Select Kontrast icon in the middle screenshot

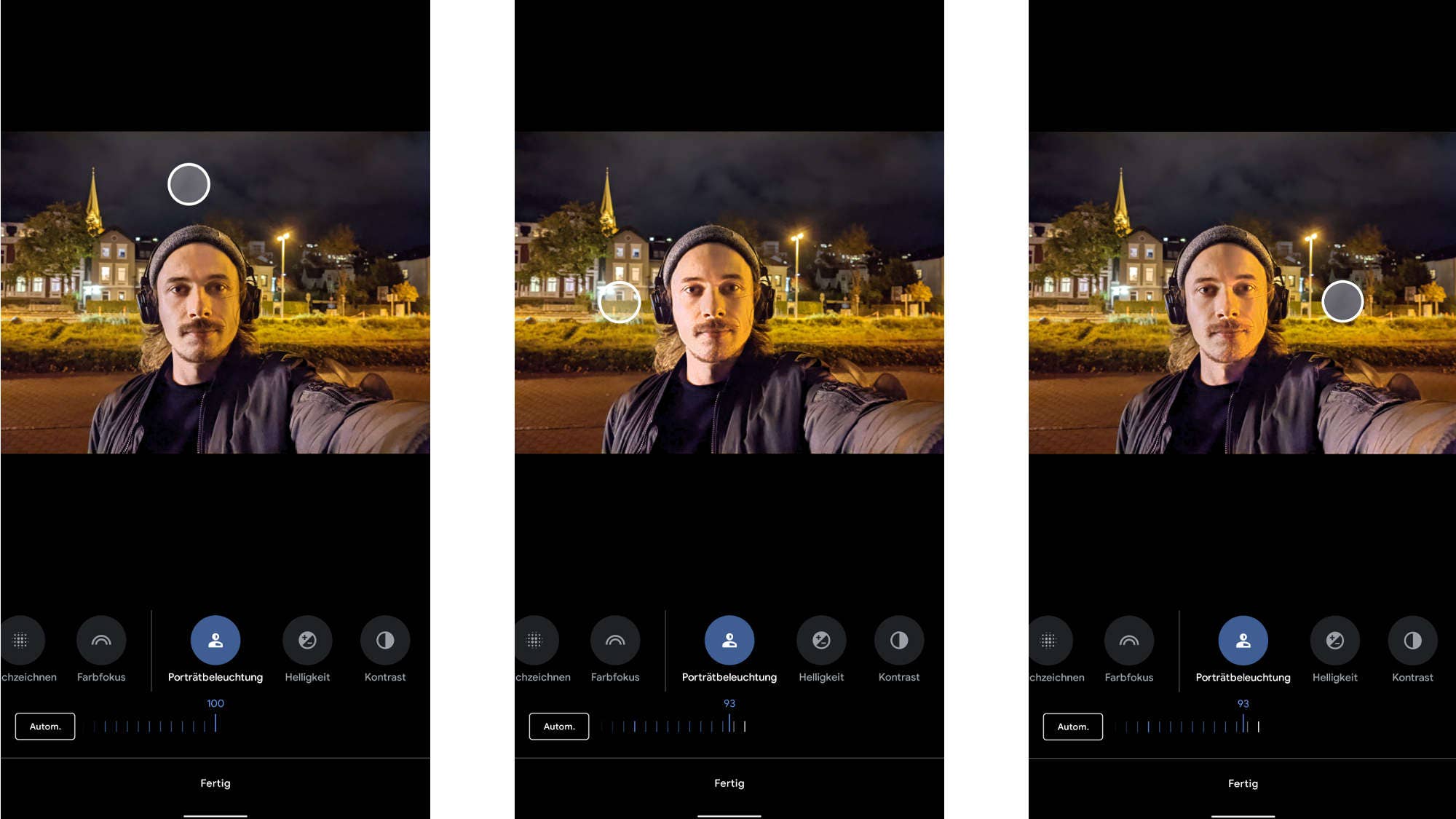(x=899, y=640)
